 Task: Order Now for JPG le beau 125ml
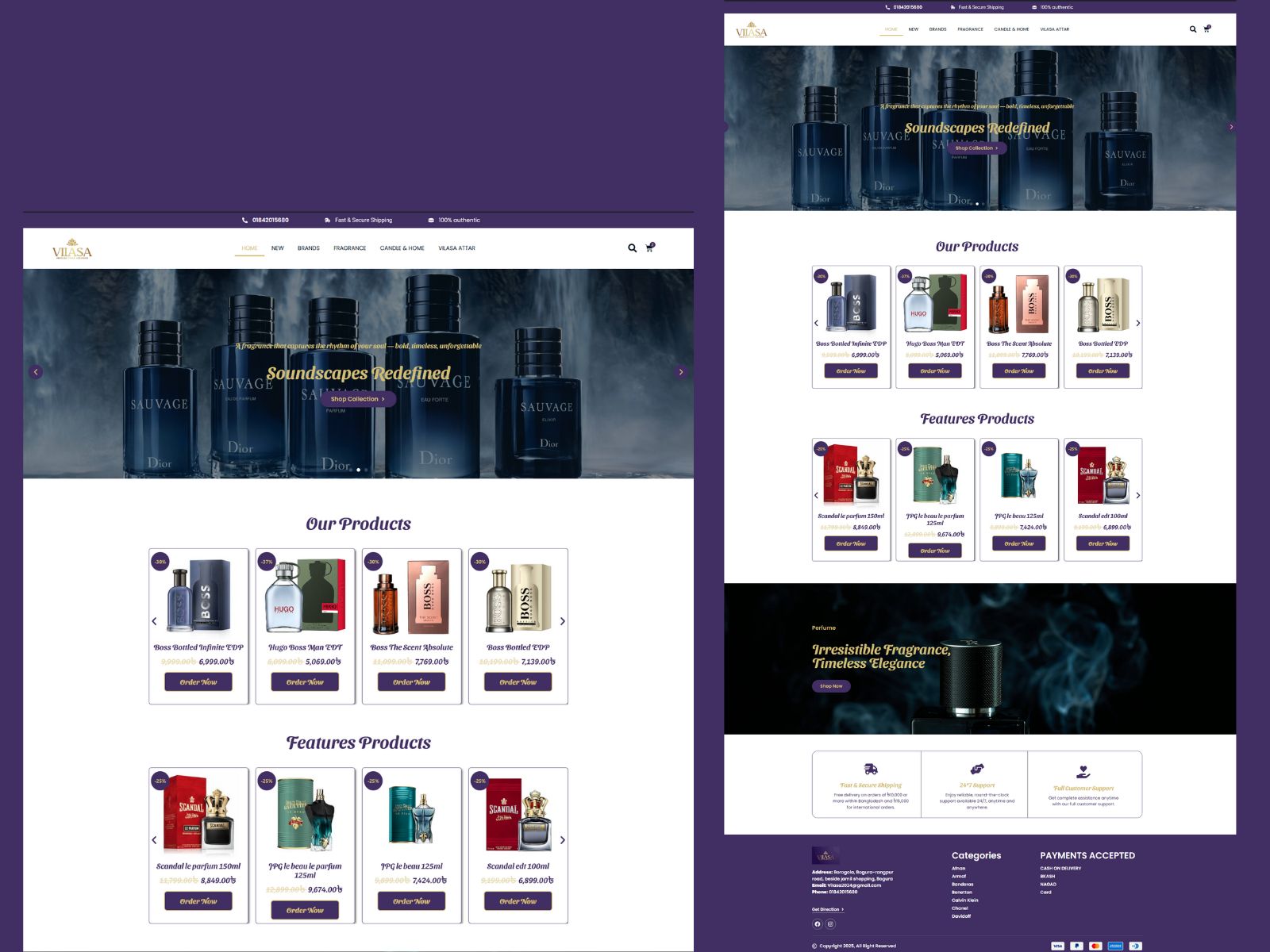[410, 901]
